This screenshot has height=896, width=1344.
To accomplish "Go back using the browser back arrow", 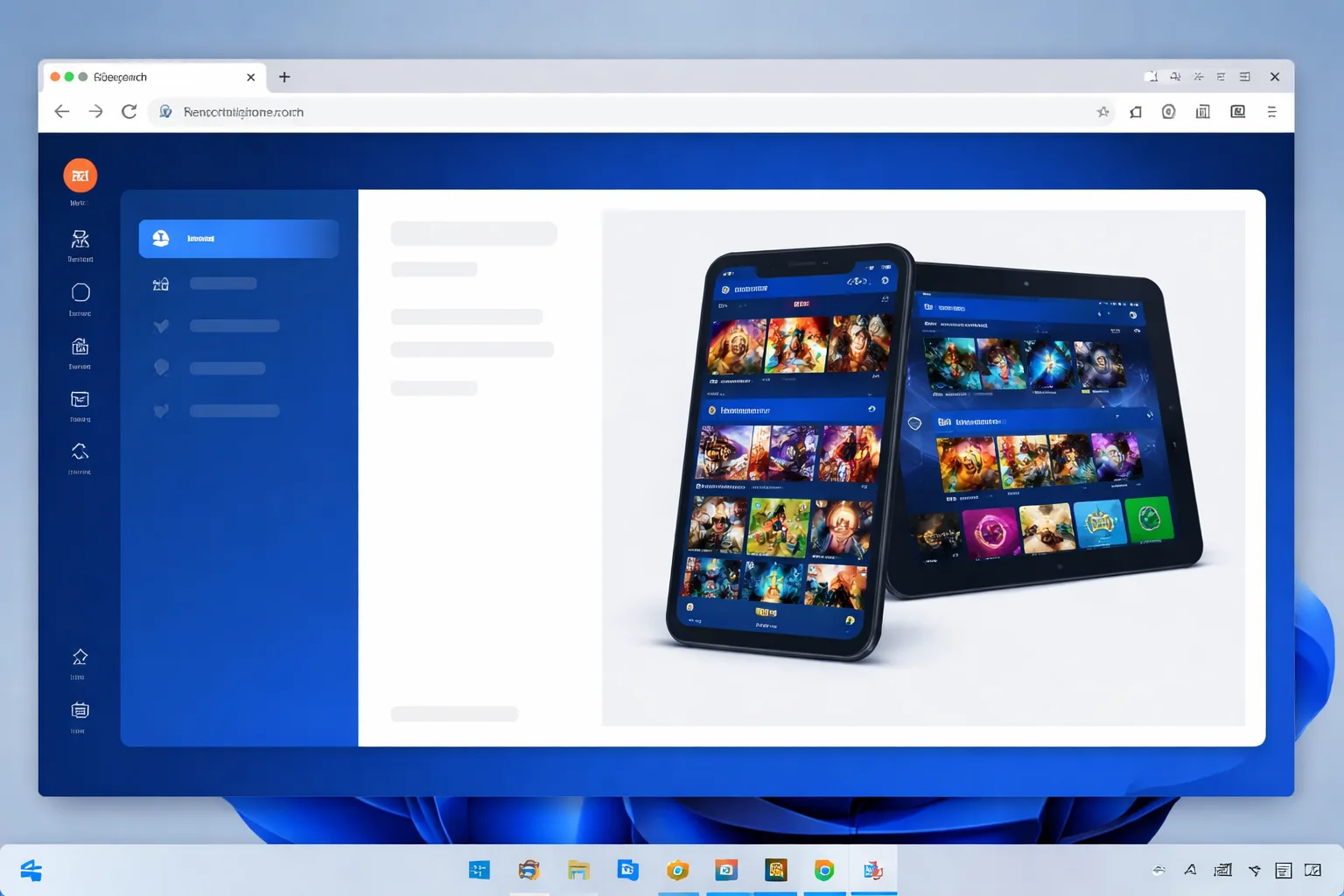I will 61,111.
